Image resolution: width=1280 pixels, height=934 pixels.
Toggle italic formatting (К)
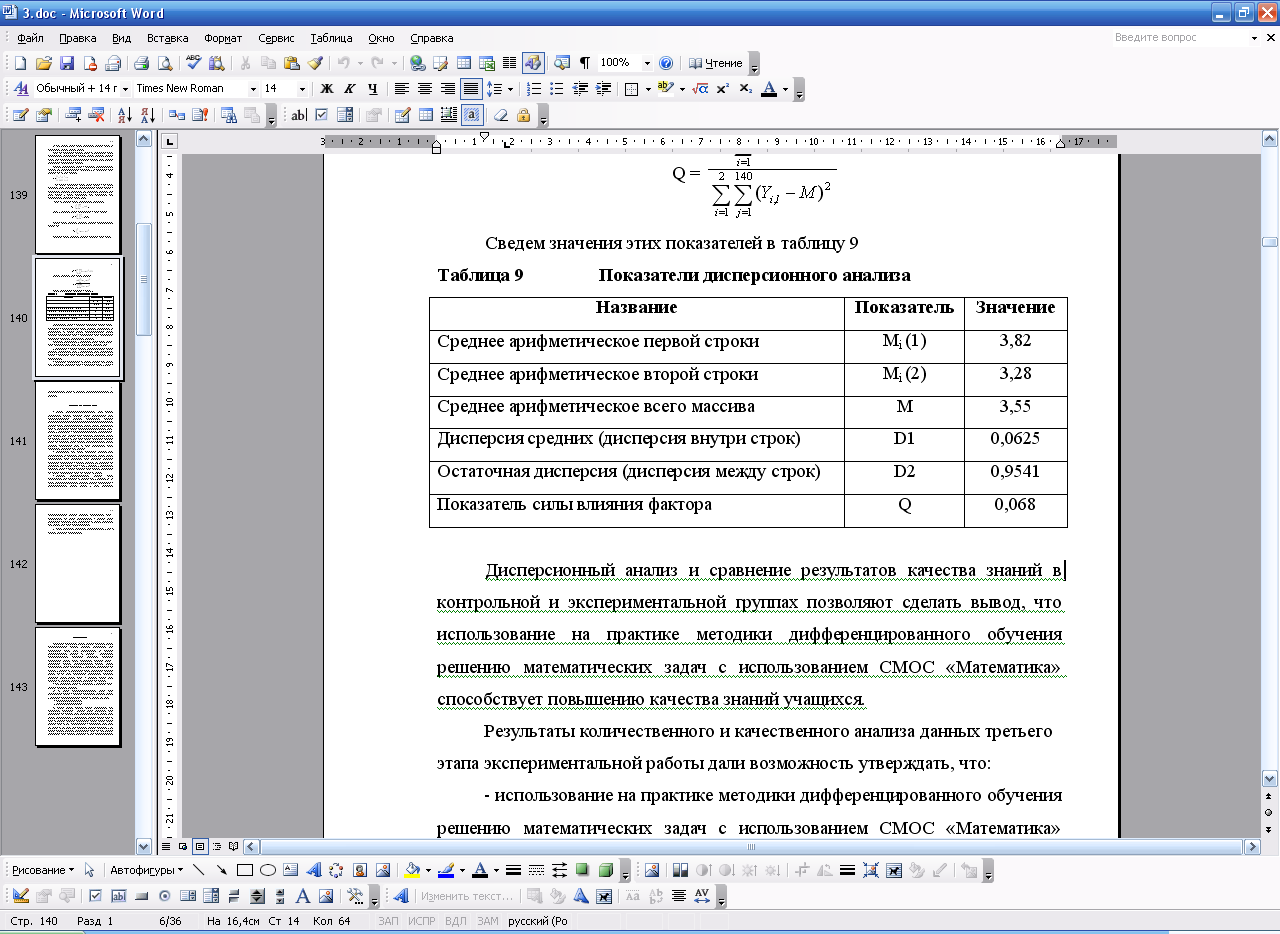[349, 88]
